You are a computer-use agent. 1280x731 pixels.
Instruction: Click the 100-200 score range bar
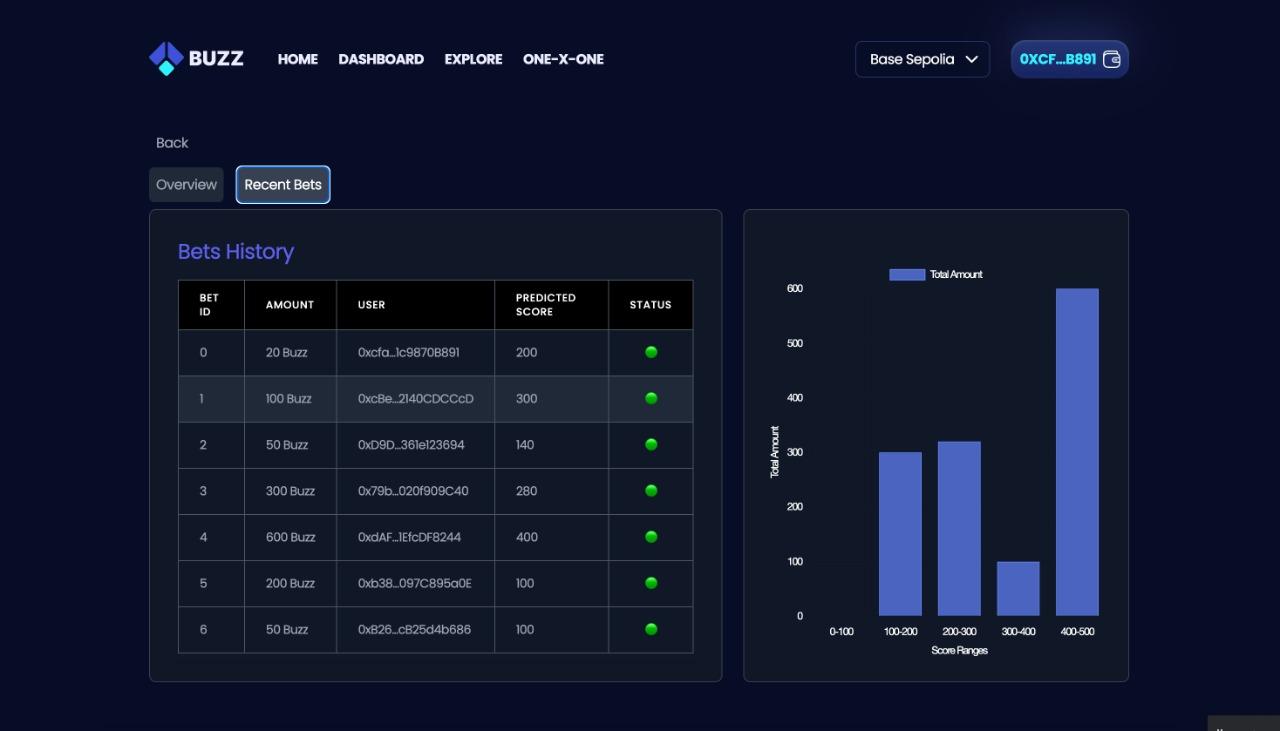pos(900,534)
